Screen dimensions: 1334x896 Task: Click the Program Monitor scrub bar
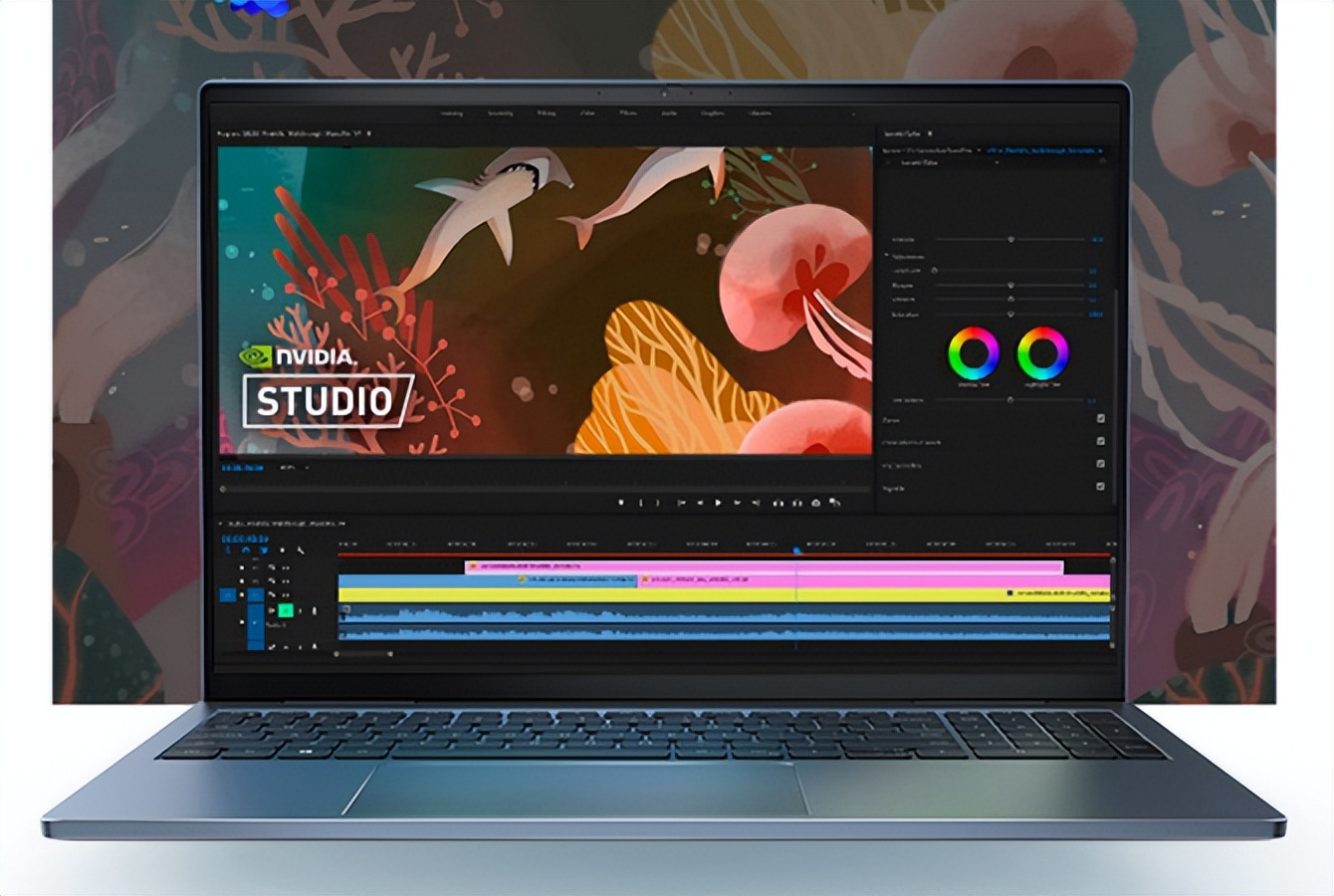(545, 489)
